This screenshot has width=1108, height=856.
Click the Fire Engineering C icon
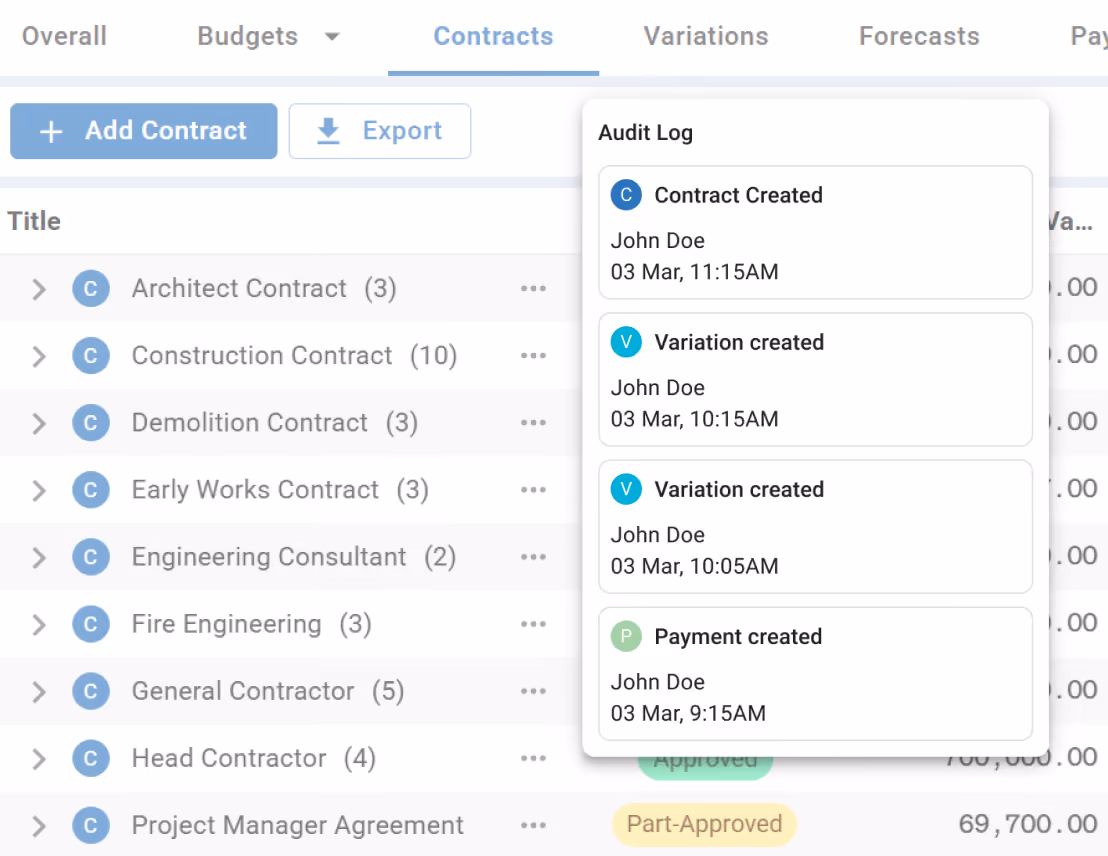click(x=90, y=624)
